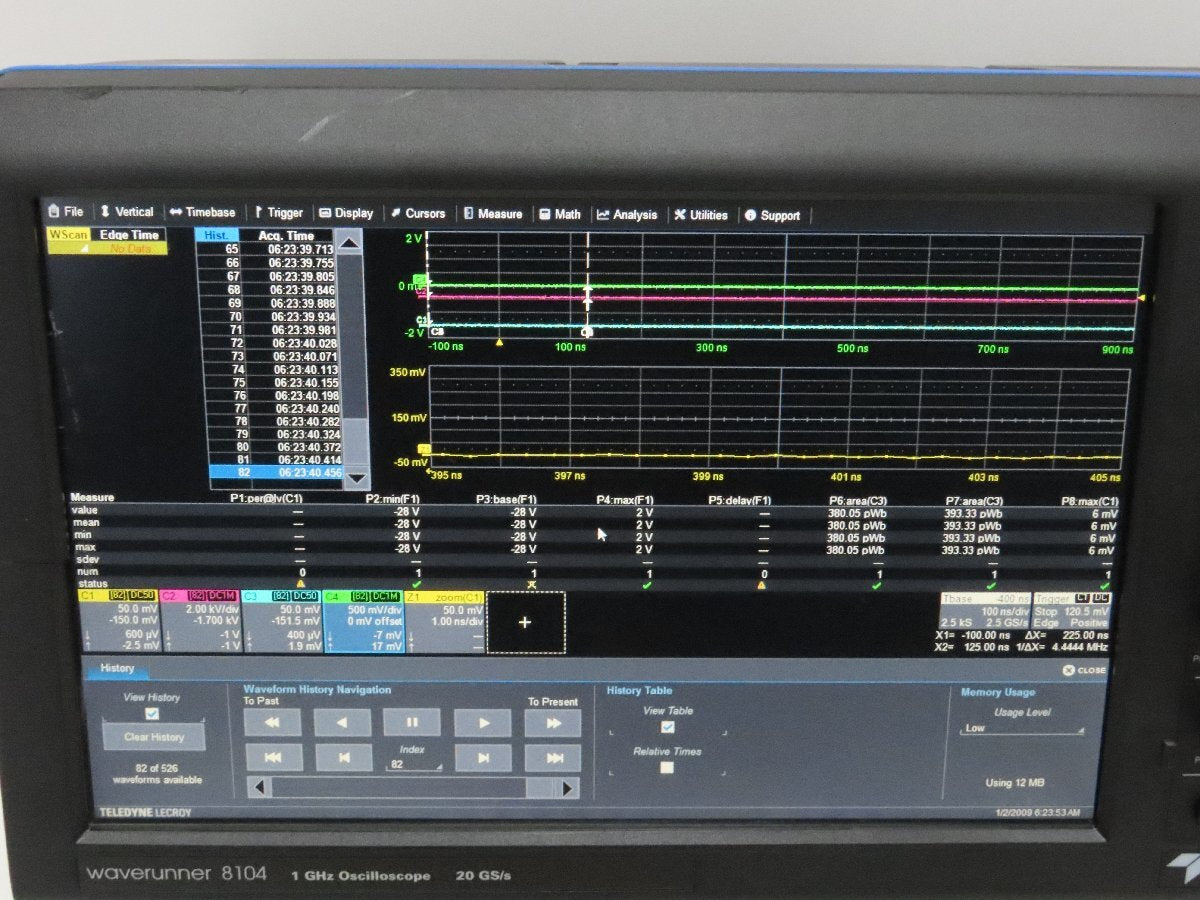Open the Cursors menu

(x=418, y=213)
